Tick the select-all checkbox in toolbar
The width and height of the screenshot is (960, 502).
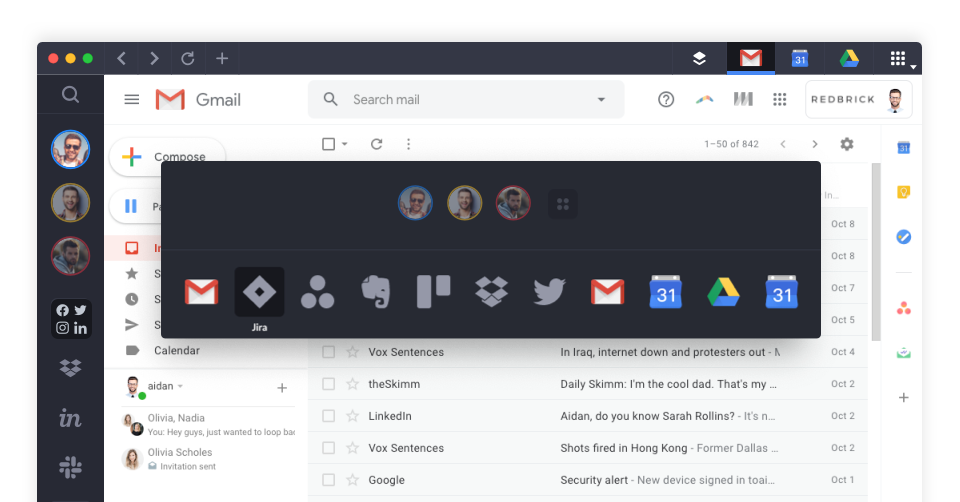328,144
